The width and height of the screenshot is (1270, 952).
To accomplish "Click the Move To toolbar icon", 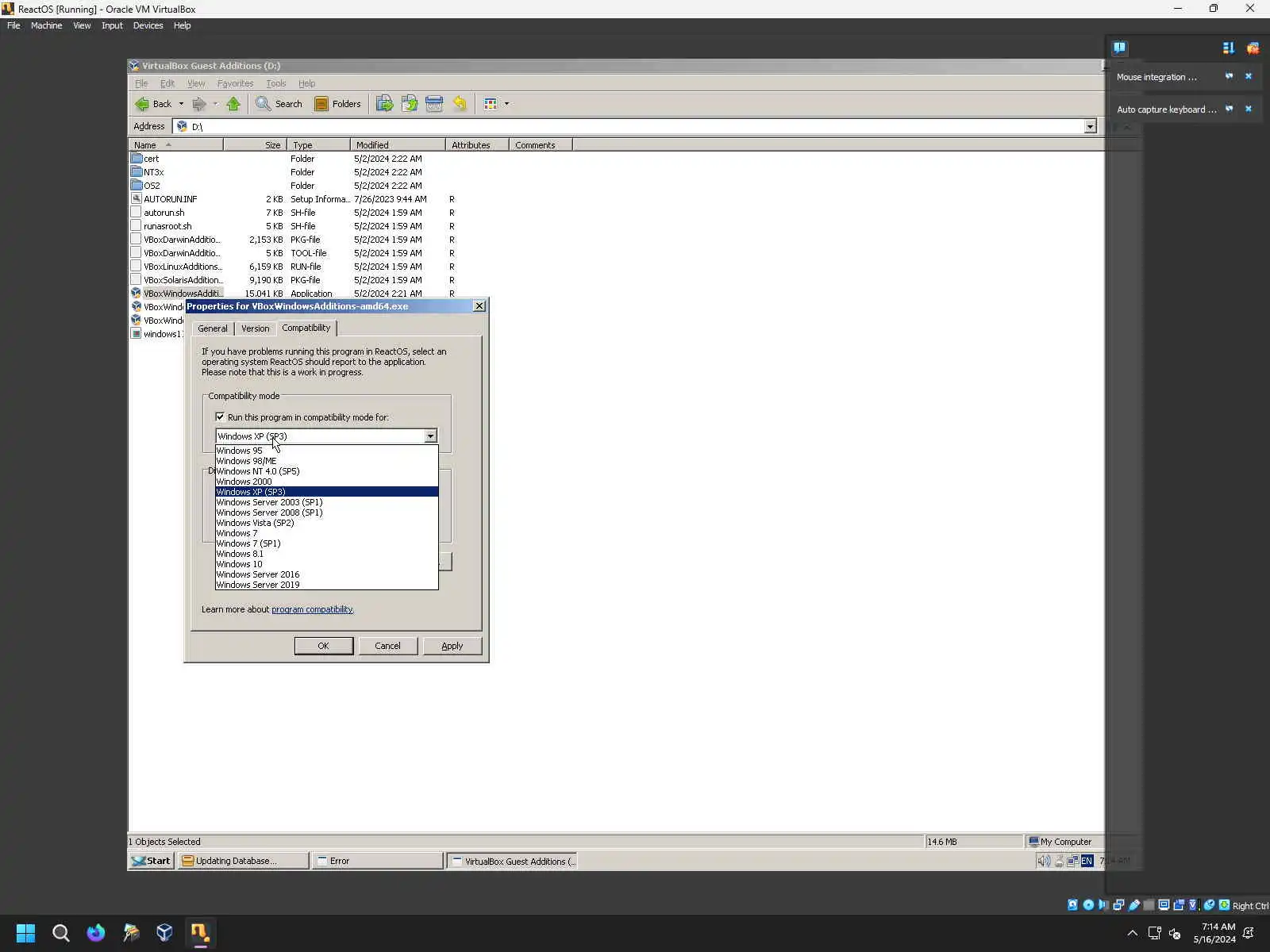I will 384,104.
